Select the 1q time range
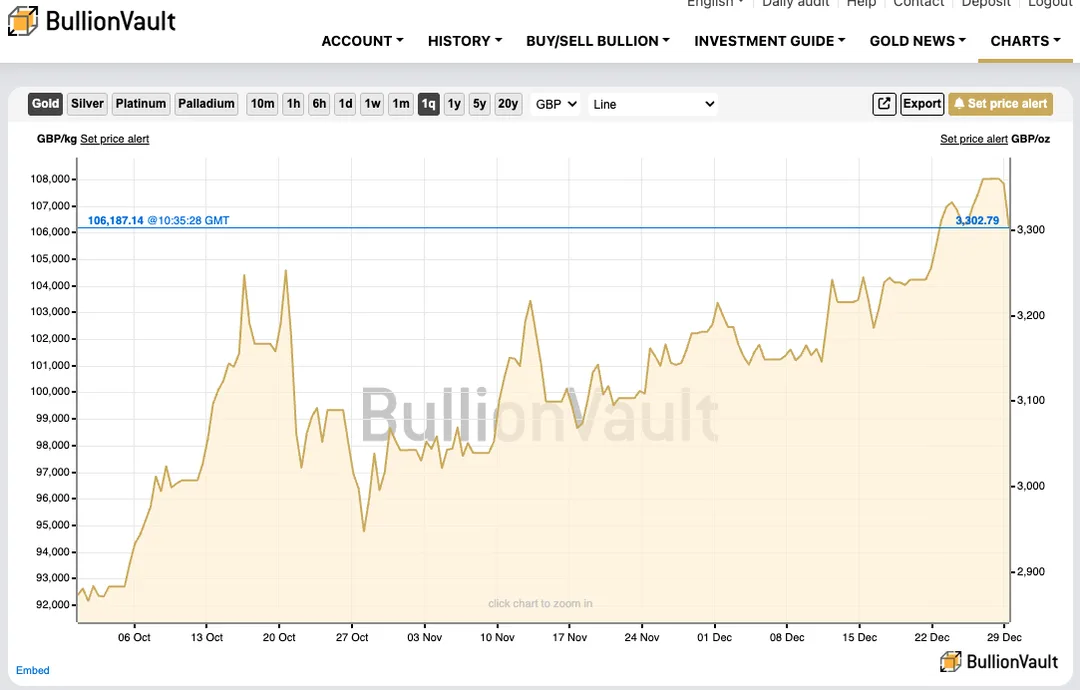Image resolution: width=1080 pixels, height=690 pixels. pyautogui.click(x=428, y=104)
